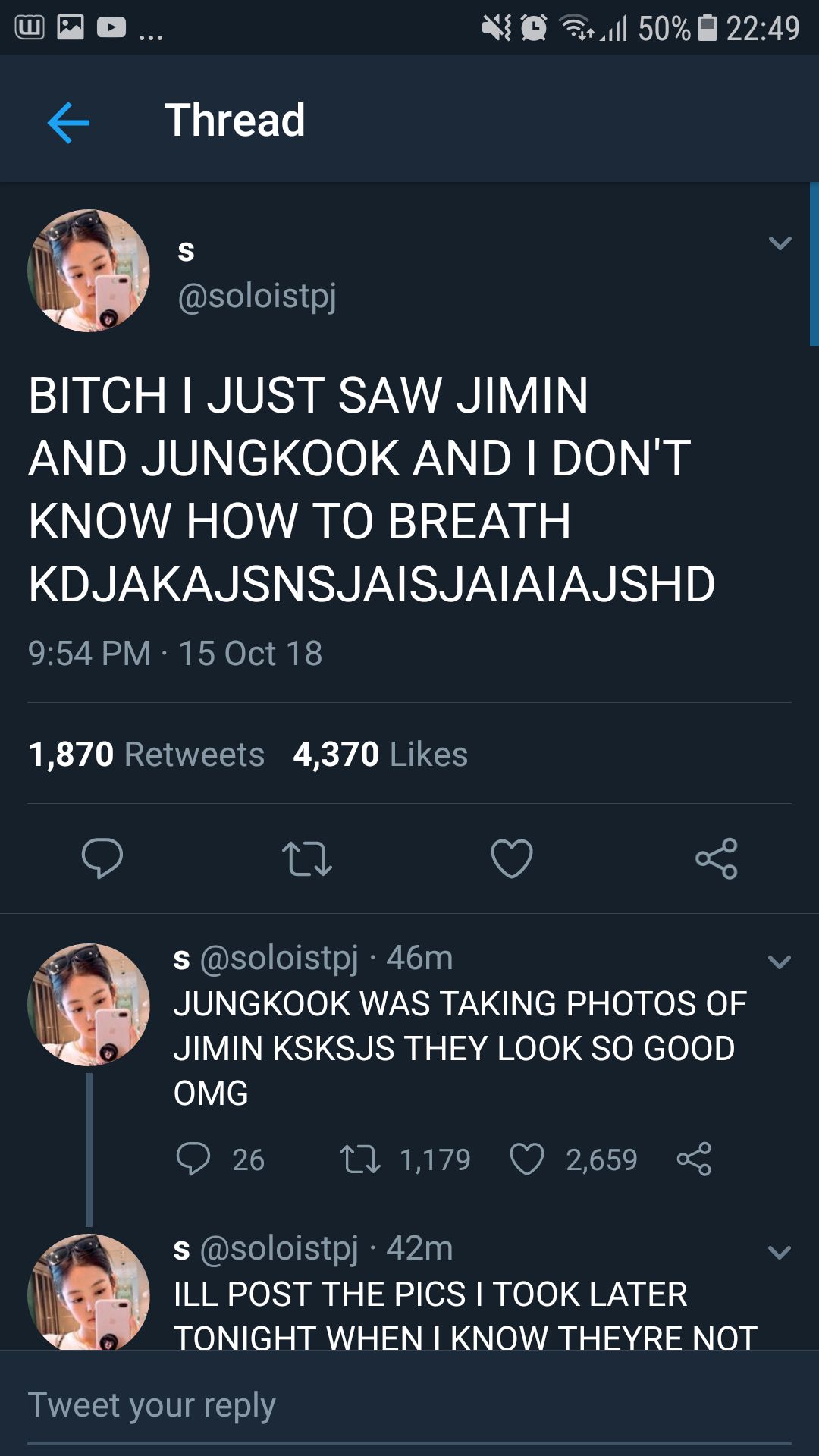Open chevron menu on the 42m reply

coord(780,1252)
